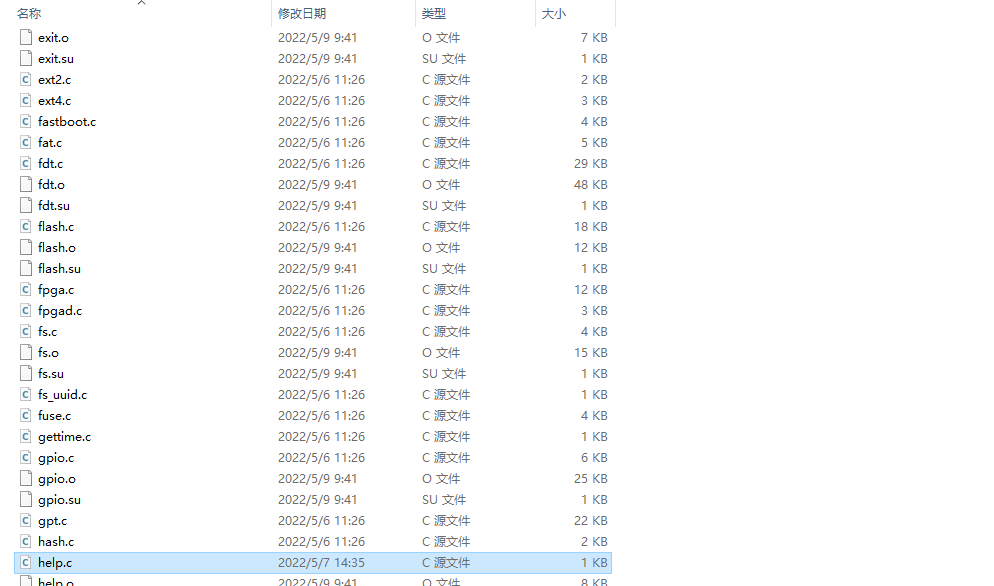Select the file name fuse.c

click(55, 415)
